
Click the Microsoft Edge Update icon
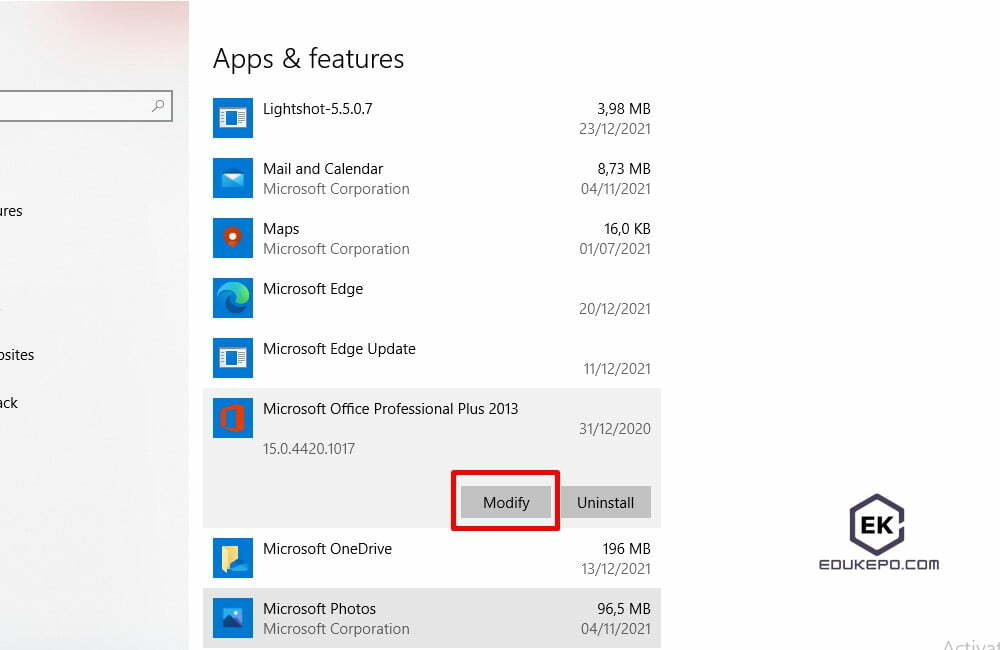233,358
